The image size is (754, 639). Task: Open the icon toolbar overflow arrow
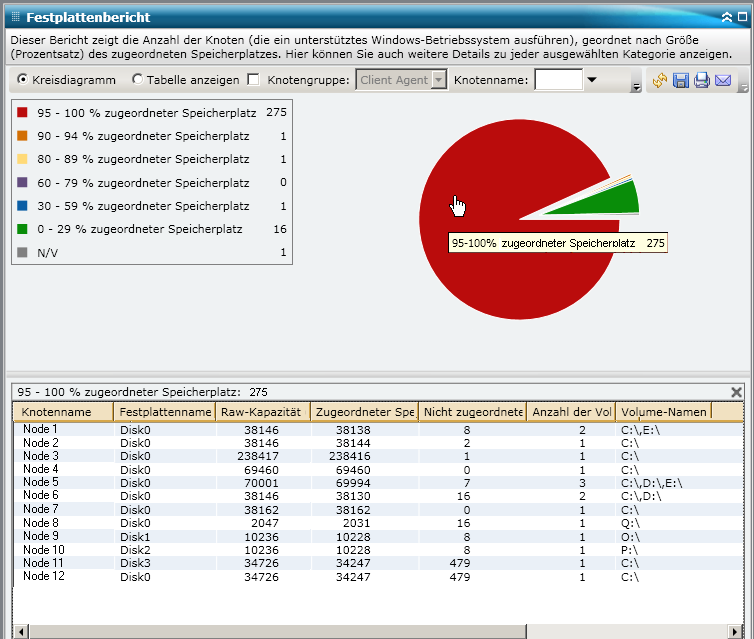(742, 89)
